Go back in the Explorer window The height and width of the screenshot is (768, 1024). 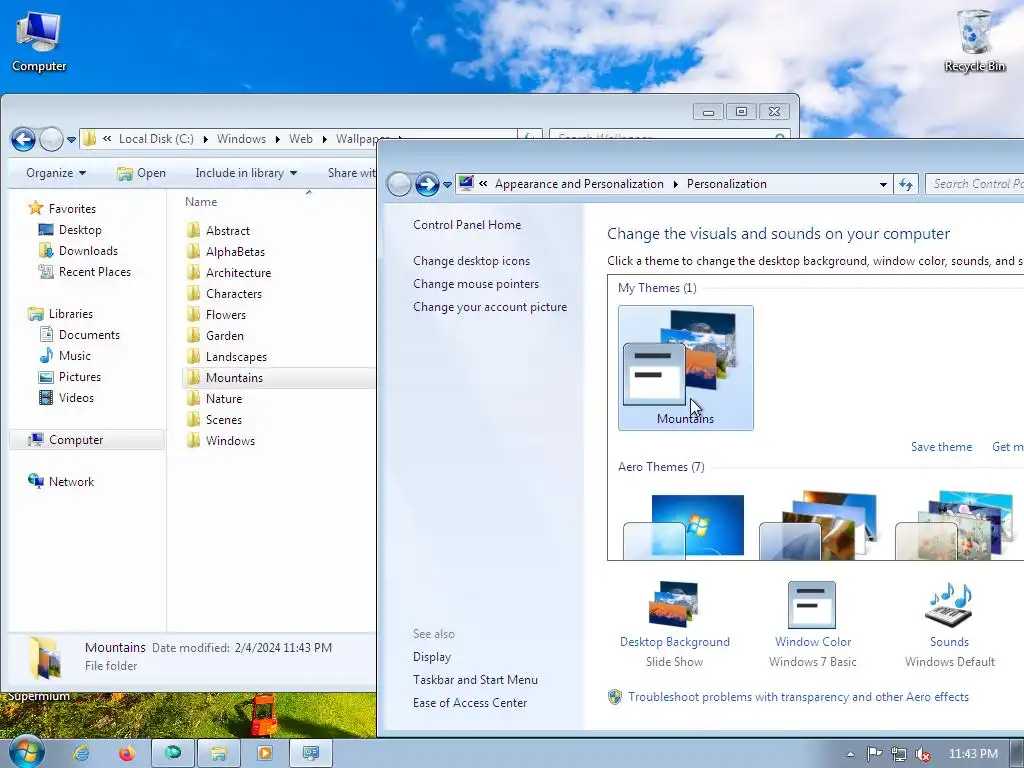coord(24,139)
